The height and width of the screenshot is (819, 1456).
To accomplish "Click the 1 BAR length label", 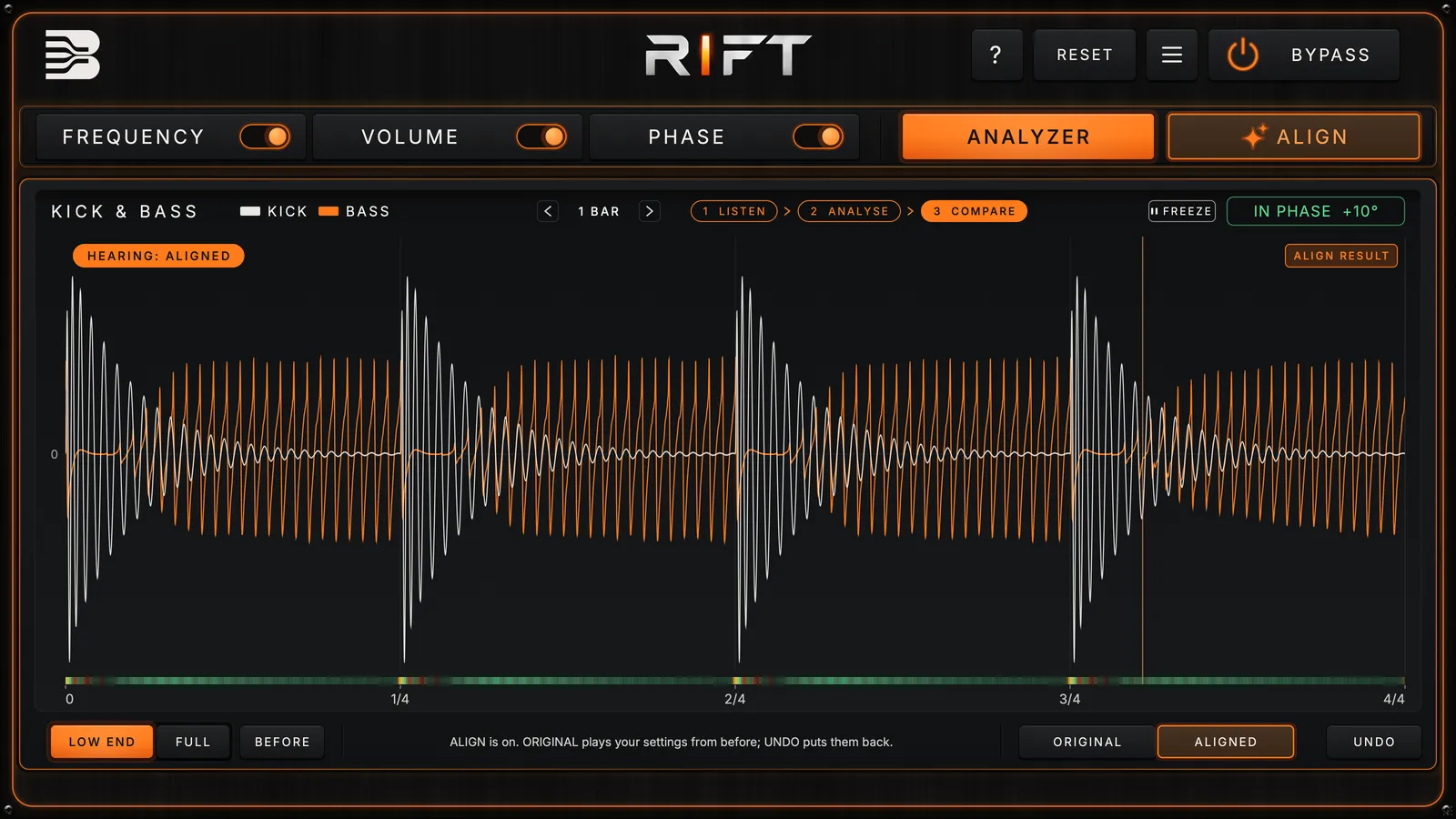I will 599,211.
